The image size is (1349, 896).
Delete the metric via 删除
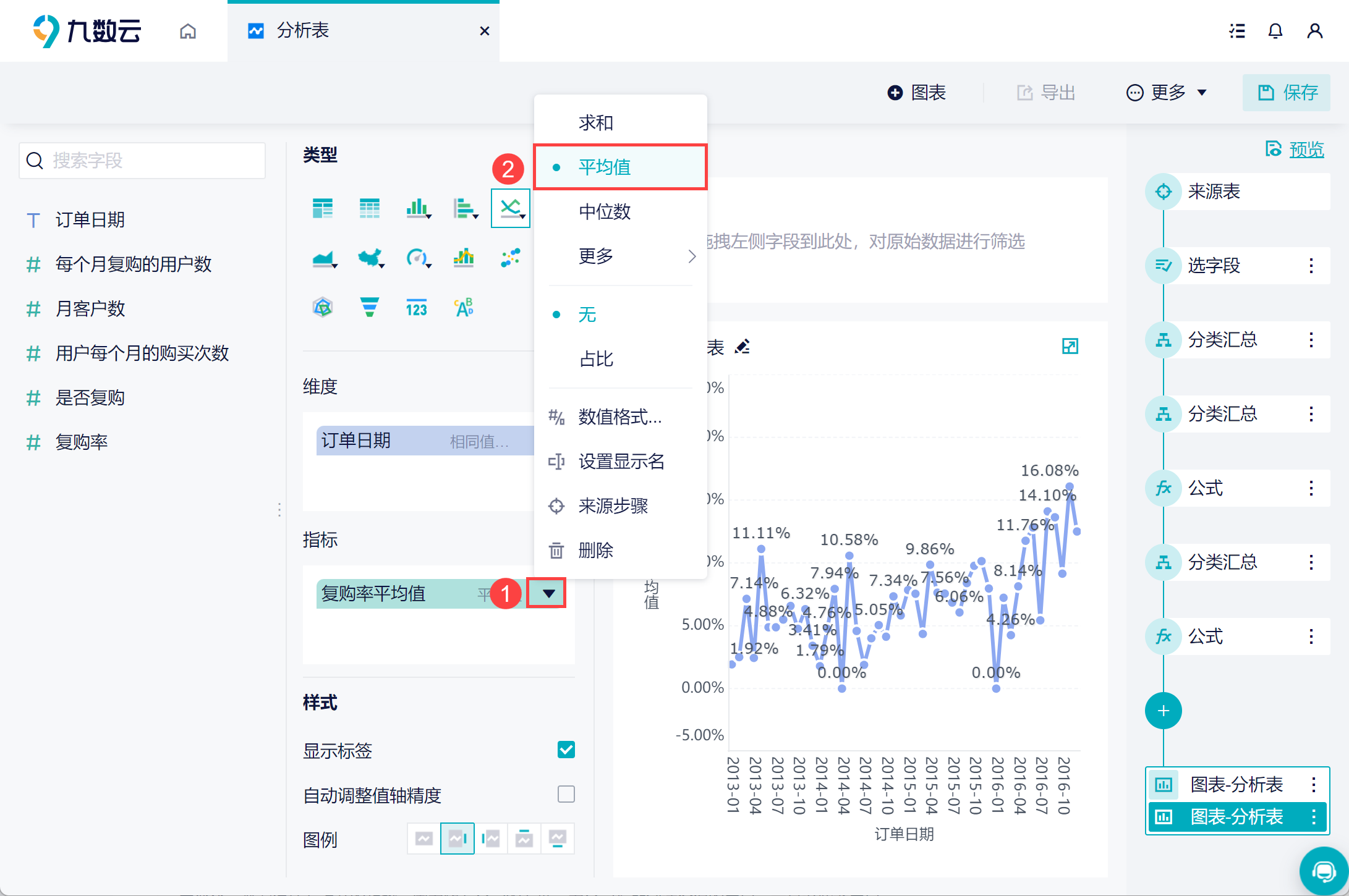click(620, 550)
